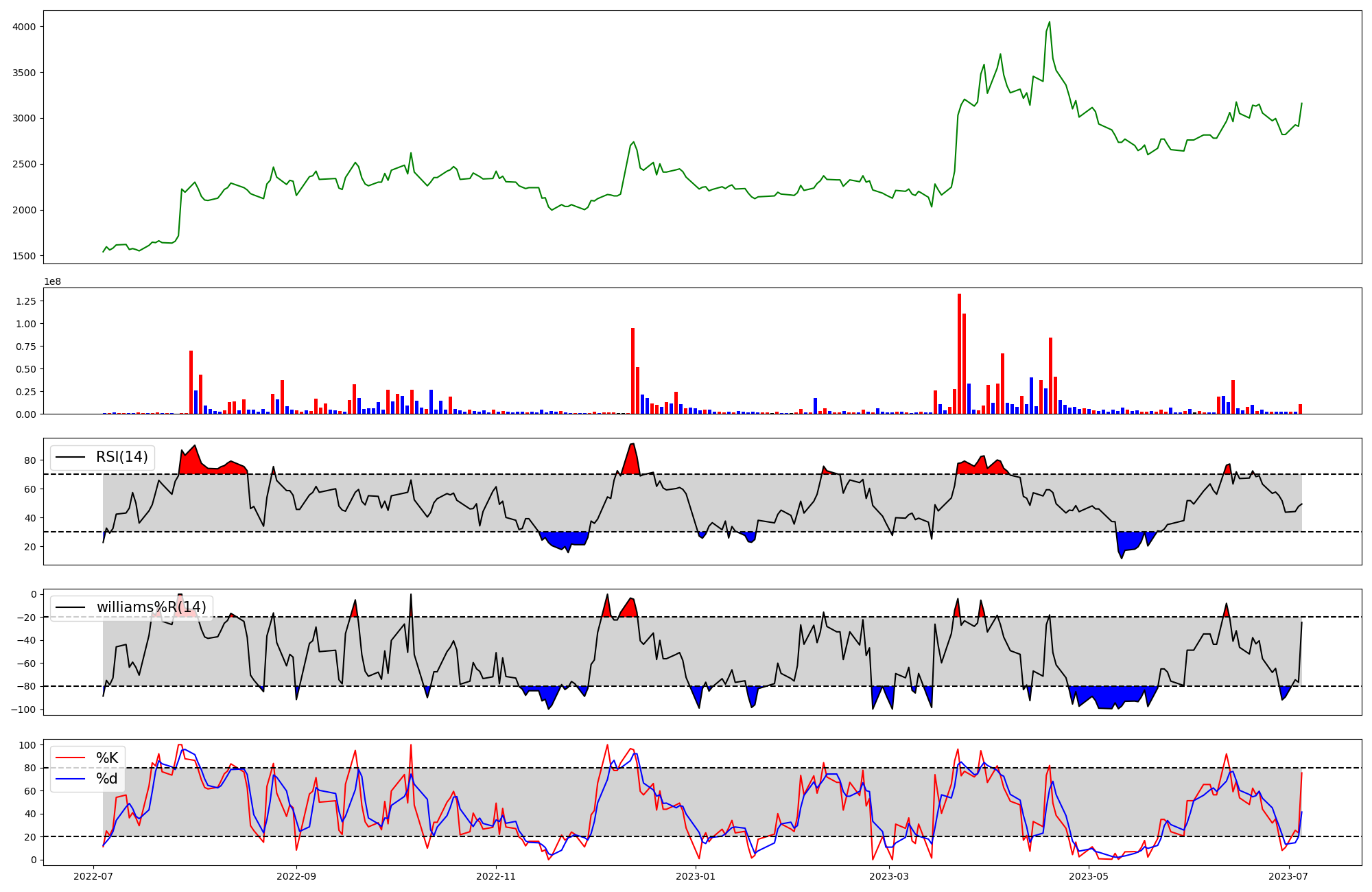This screenshot has height=892, width=1372.
Task: Click the 1500 price axis tick label
Action: (25, 256)
